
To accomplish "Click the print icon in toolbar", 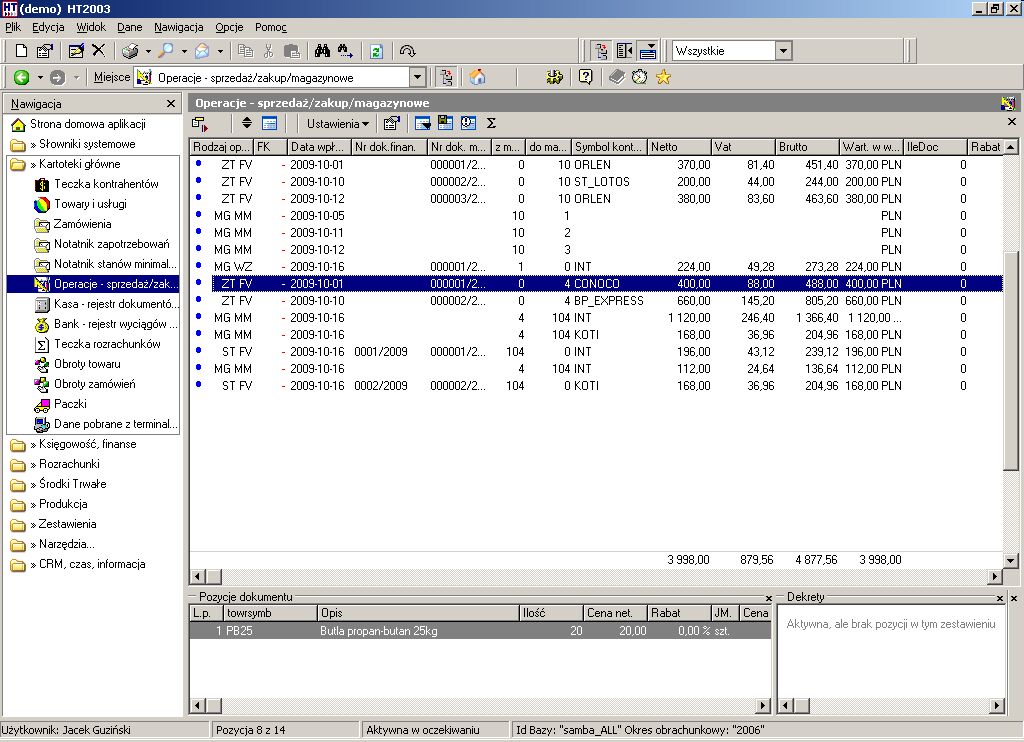I will point(130,51).
